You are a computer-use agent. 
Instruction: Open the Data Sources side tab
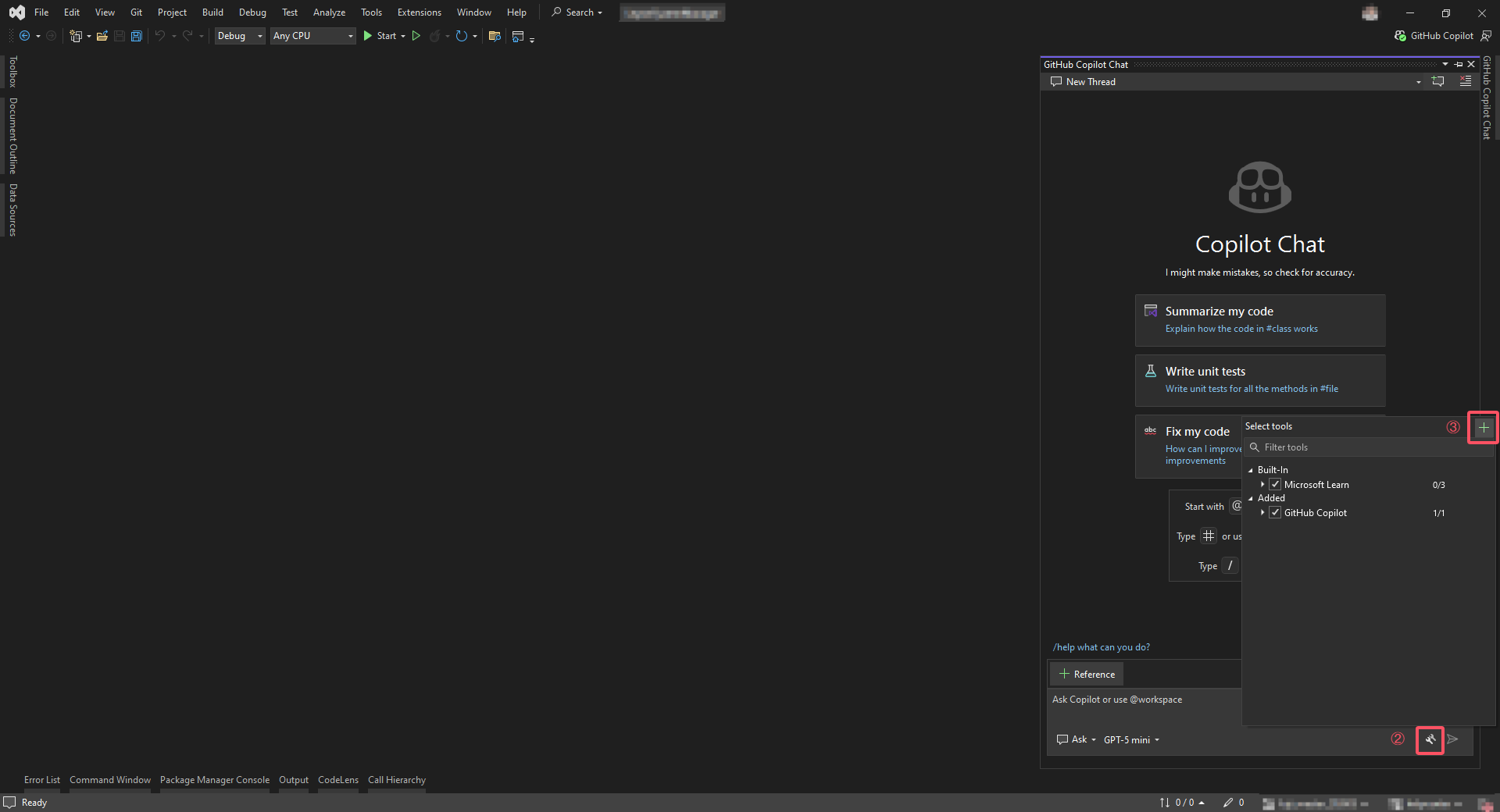[x=12, y=210]
